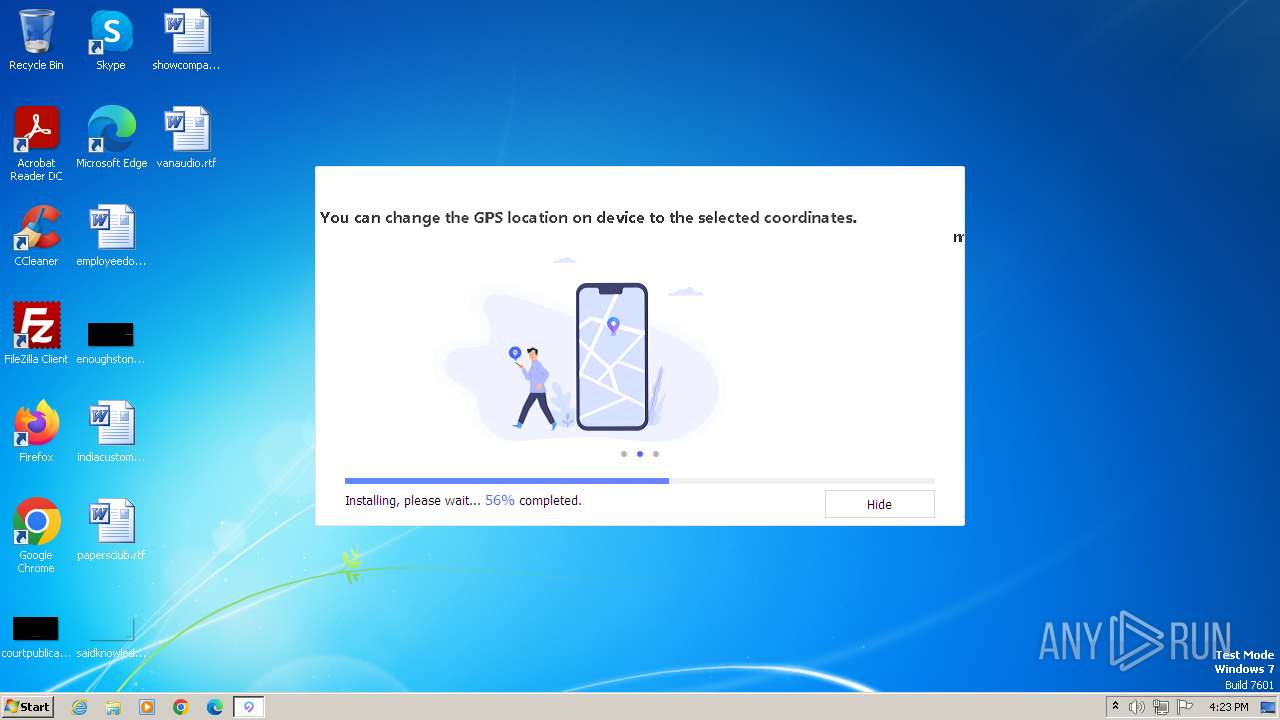Select the first slide indicator dot
Image resolution: width=1280 pixels, height=720 pixels.
click(x=624, y=454)
